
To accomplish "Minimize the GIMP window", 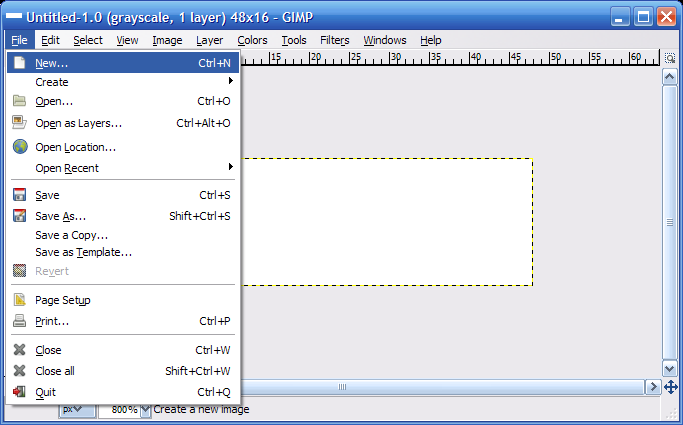I will tap(619, 17).
